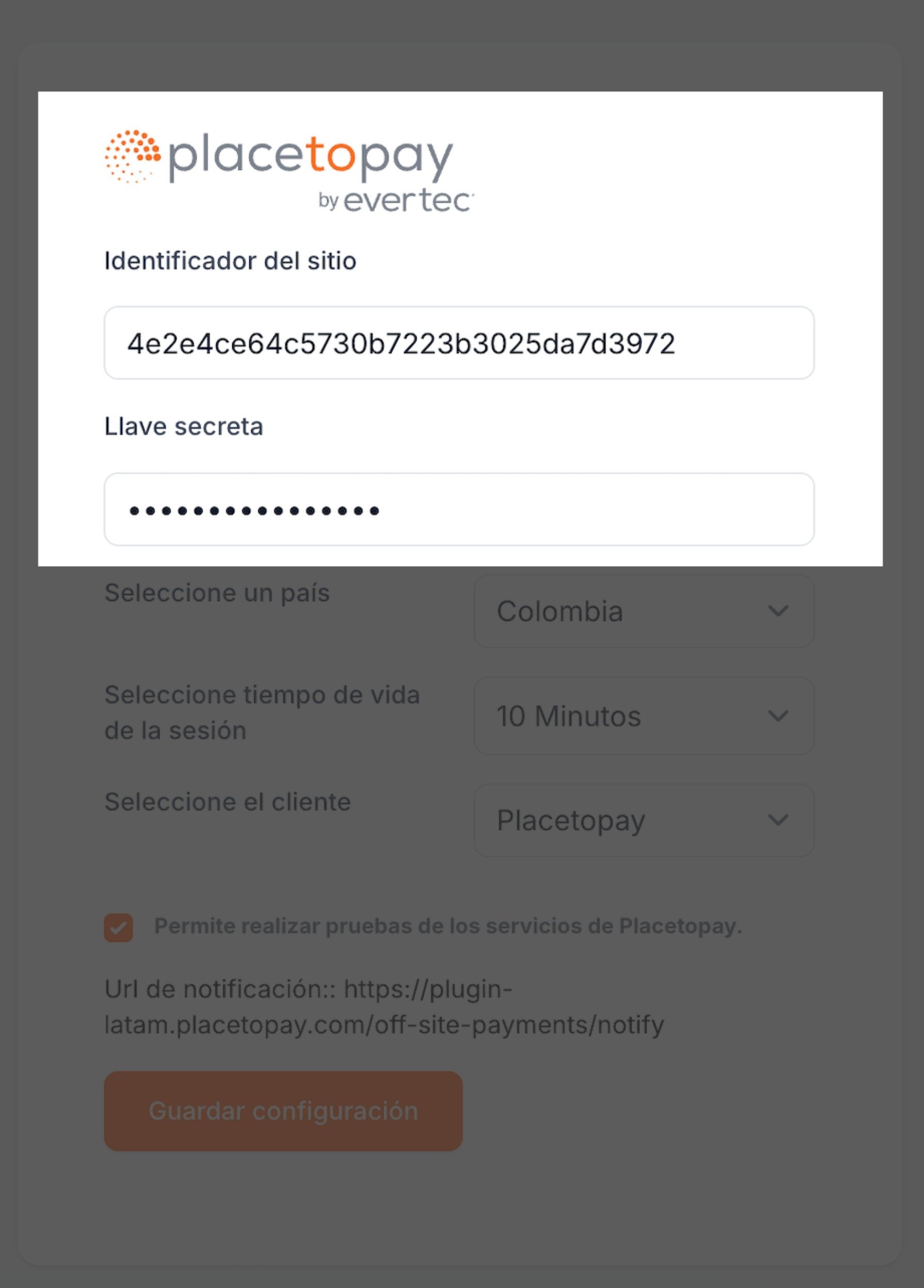Image resolution: width=924 pixels, height=1288 pixels.
Task: Click the 'Seleccione un país' label
Action: pyautogui.click(x=217, y=593)
